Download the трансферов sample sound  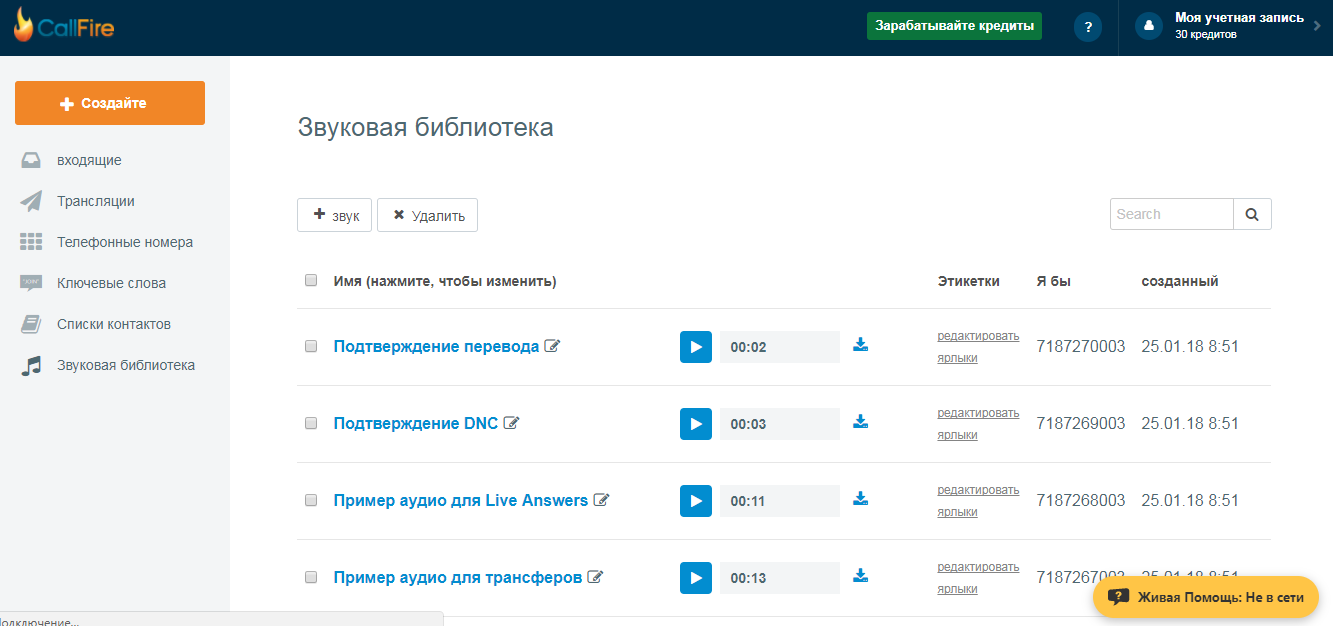(x=860, y=575)
